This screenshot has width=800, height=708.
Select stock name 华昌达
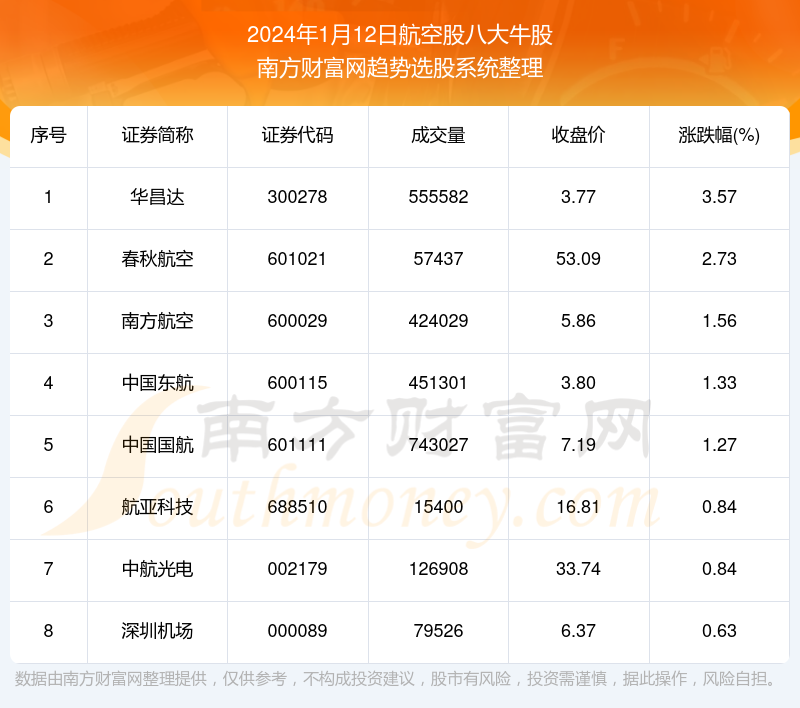click(157, 197)
